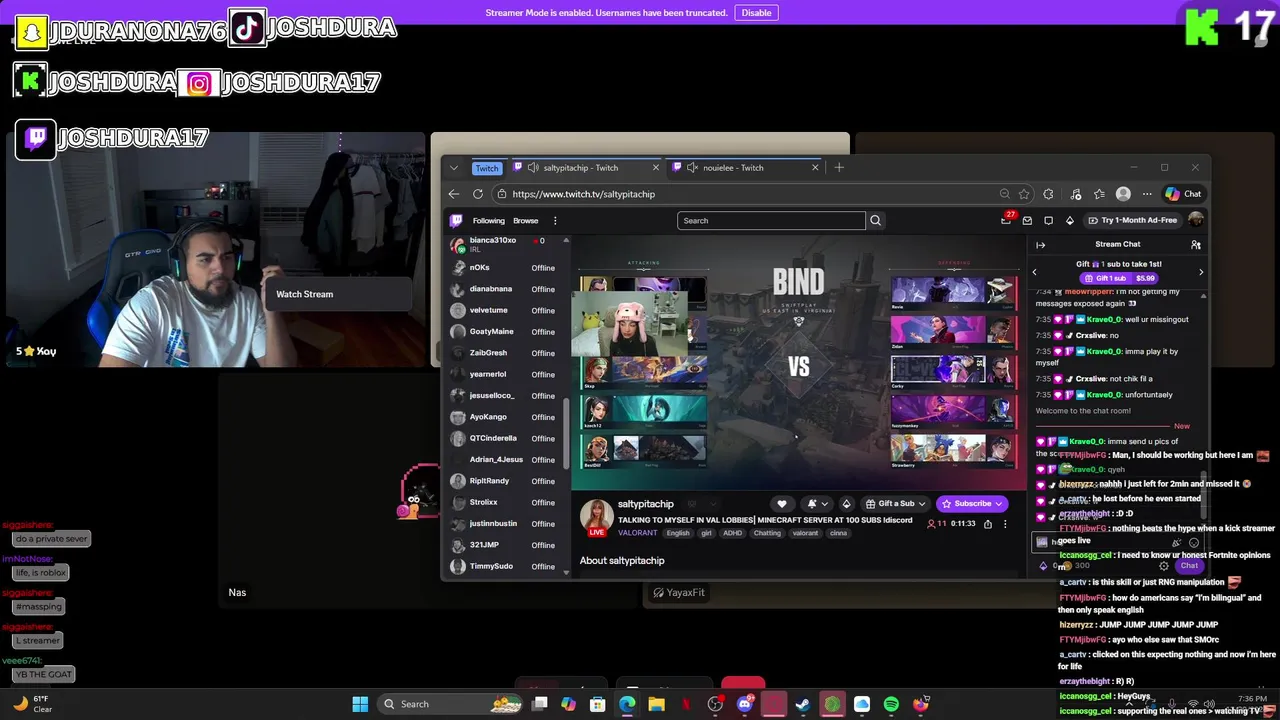Viewport: 1280px width, 720px height.
Task: Open Steam from the taskbar
Action: [x=802, y=704]
